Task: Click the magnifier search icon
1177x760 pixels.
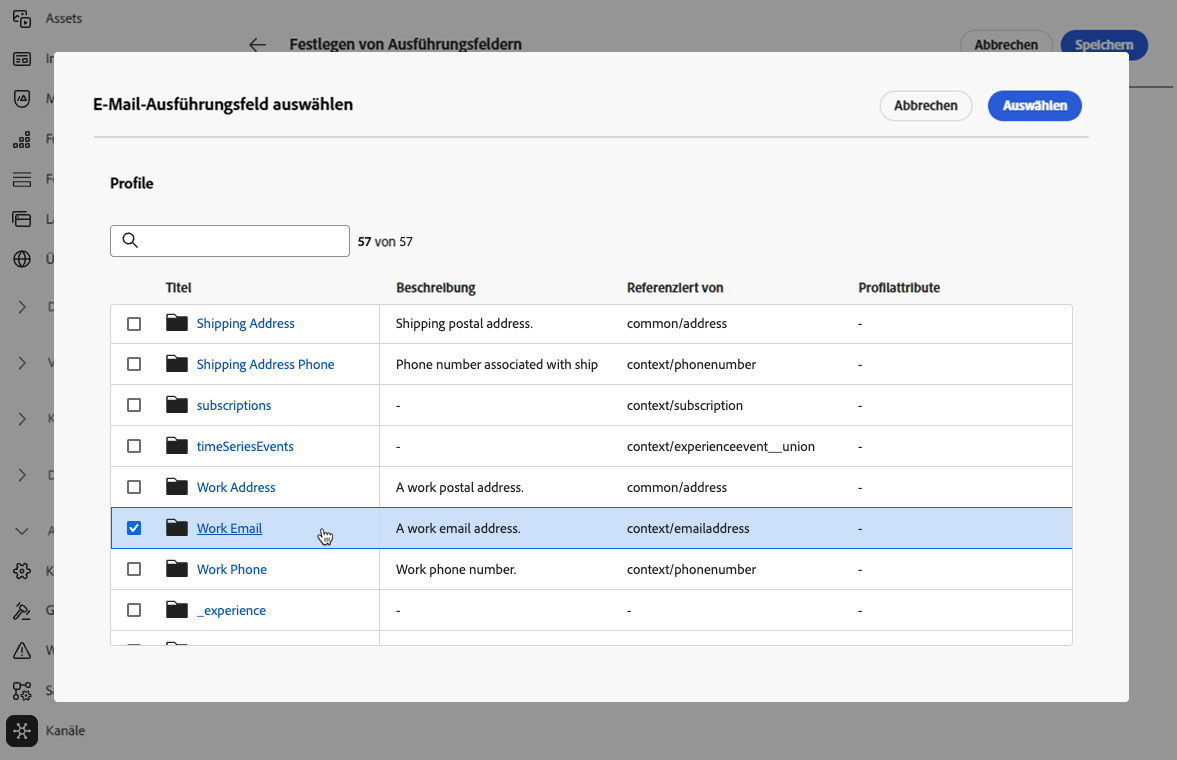Action: coord(129,241)
